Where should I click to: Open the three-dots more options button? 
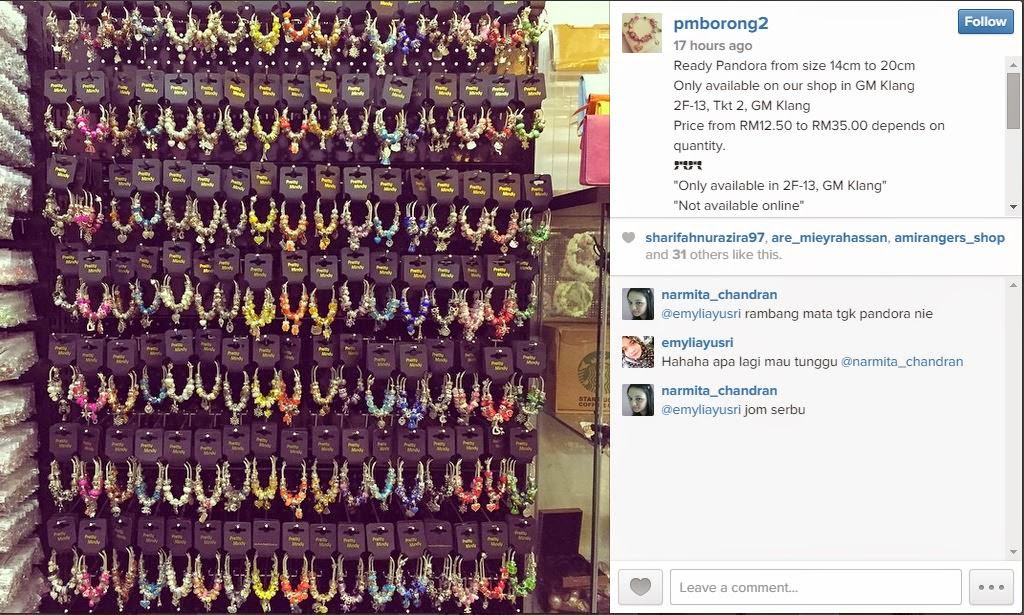[x=991, y=587]
